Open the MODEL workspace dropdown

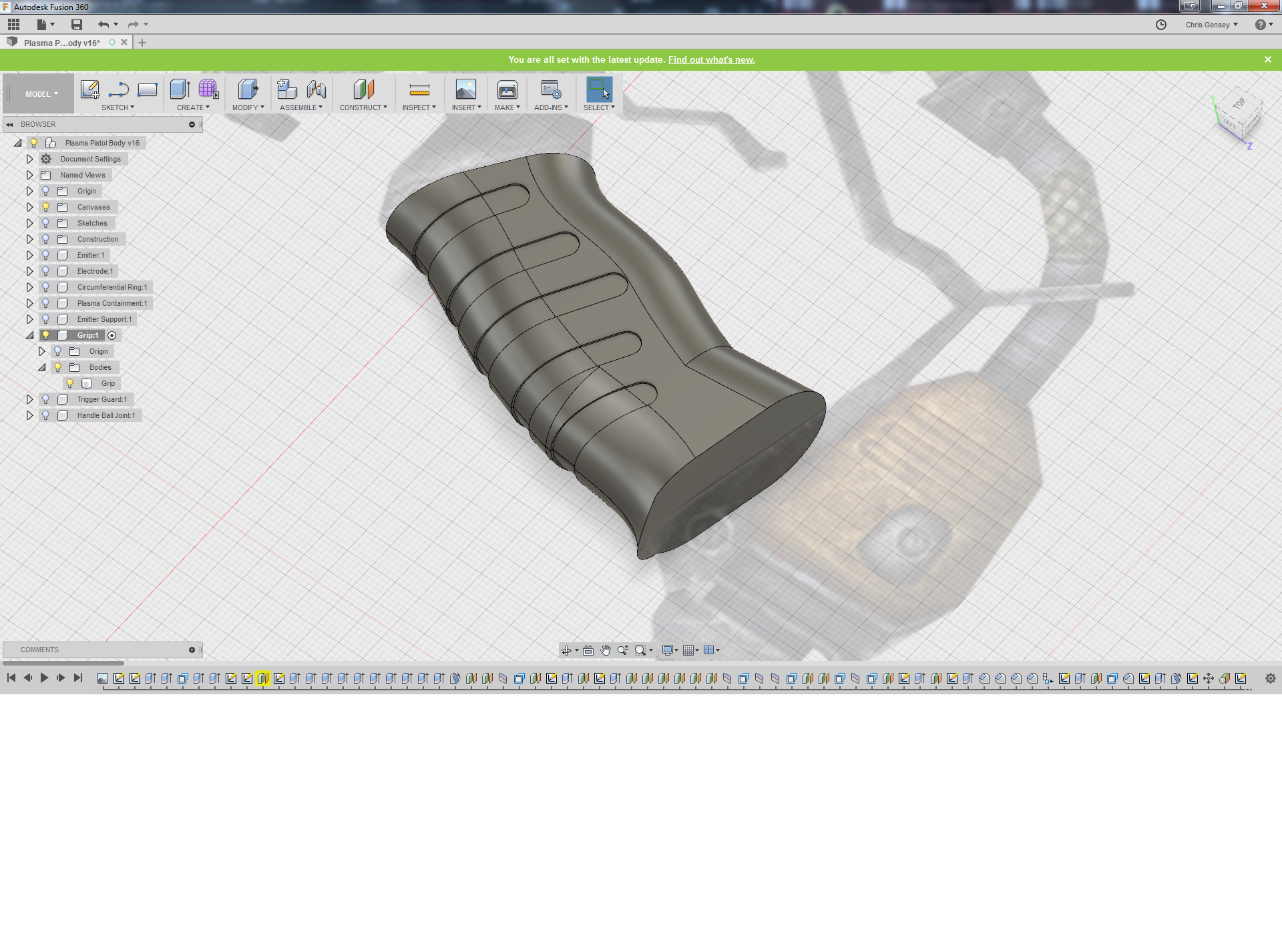41,94
